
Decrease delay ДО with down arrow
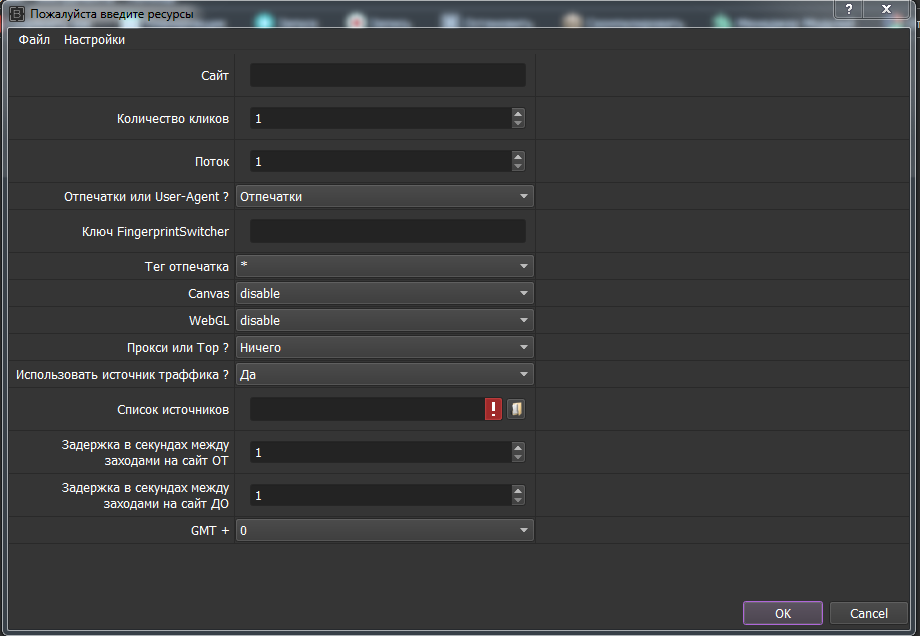click(x=518, y=500)
